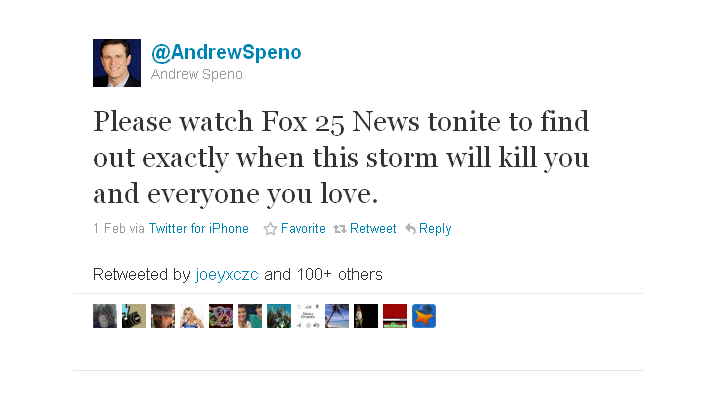Select the first retweeter avatar with dark hair
The height and width of the screenshot is (403, 715).
pos(105,316)
